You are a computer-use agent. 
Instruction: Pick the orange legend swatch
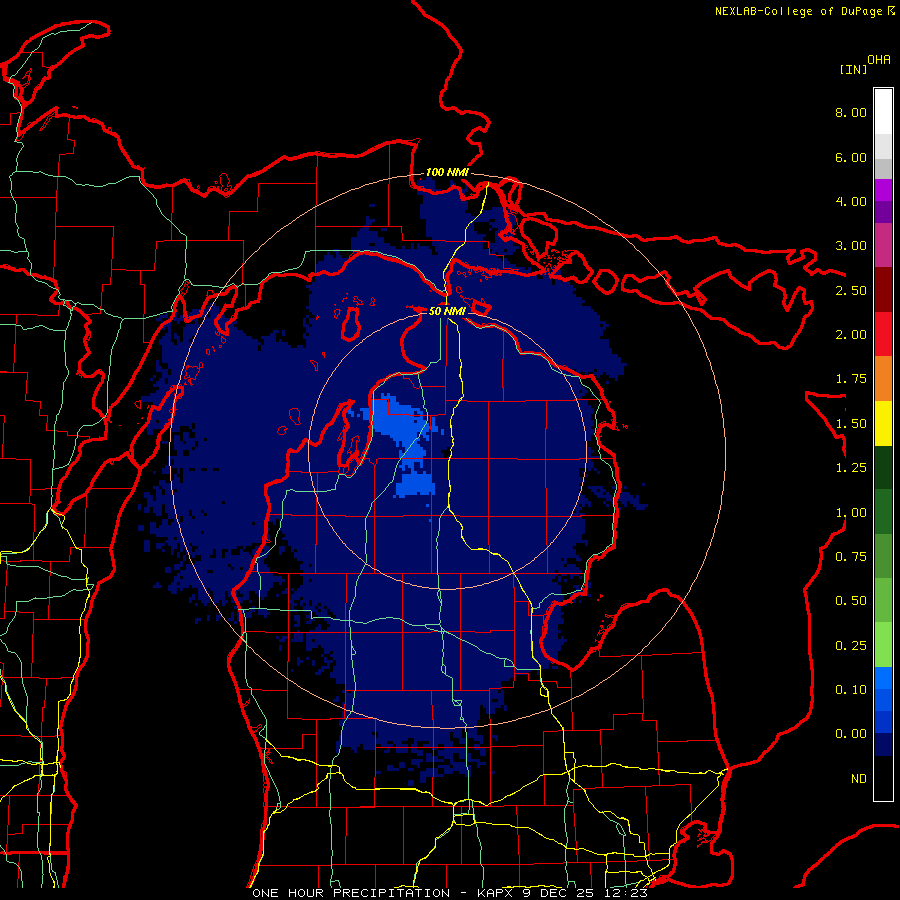pos(883,379)
